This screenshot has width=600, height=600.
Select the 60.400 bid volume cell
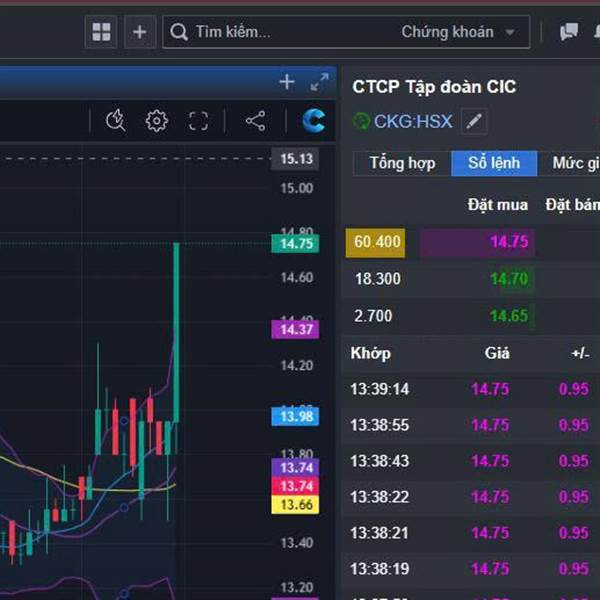click(375, 243)
